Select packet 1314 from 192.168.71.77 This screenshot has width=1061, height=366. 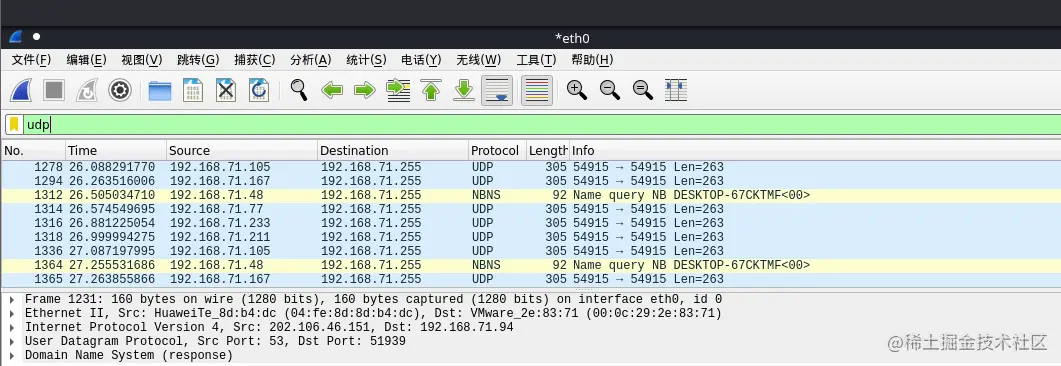530,209
